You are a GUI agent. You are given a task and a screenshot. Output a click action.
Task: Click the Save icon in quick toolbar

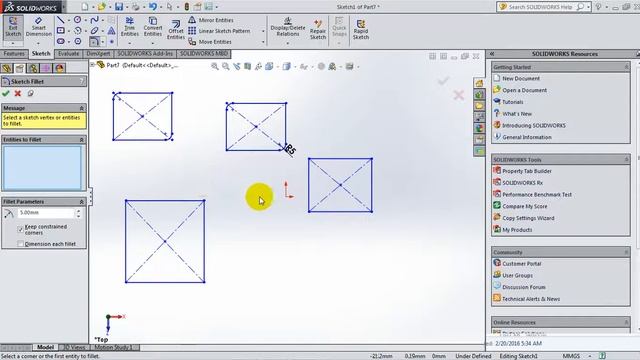119,7
